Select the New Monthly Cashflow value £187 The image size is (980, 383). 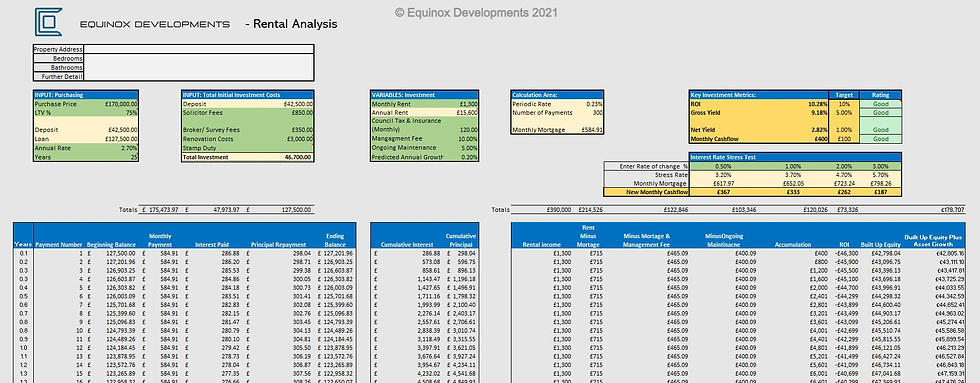click(x=881, y=192)
